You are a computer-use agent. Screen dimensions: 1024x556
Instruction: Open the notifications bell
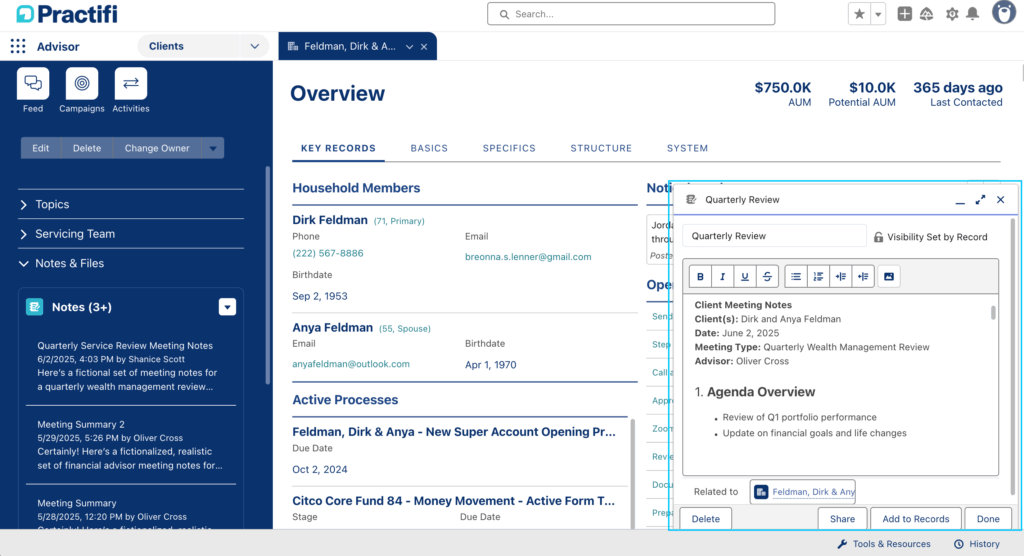(x=972, y=14)
